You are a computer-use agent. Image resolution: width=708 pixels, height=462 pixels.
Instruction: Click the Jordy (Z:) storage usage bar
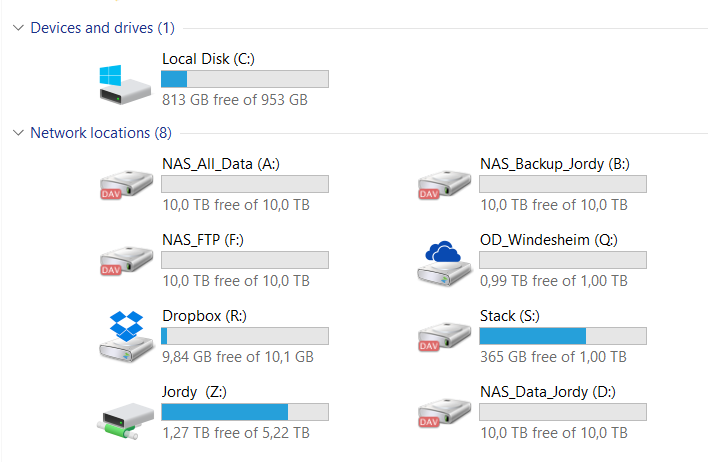(x=245, y=412)
